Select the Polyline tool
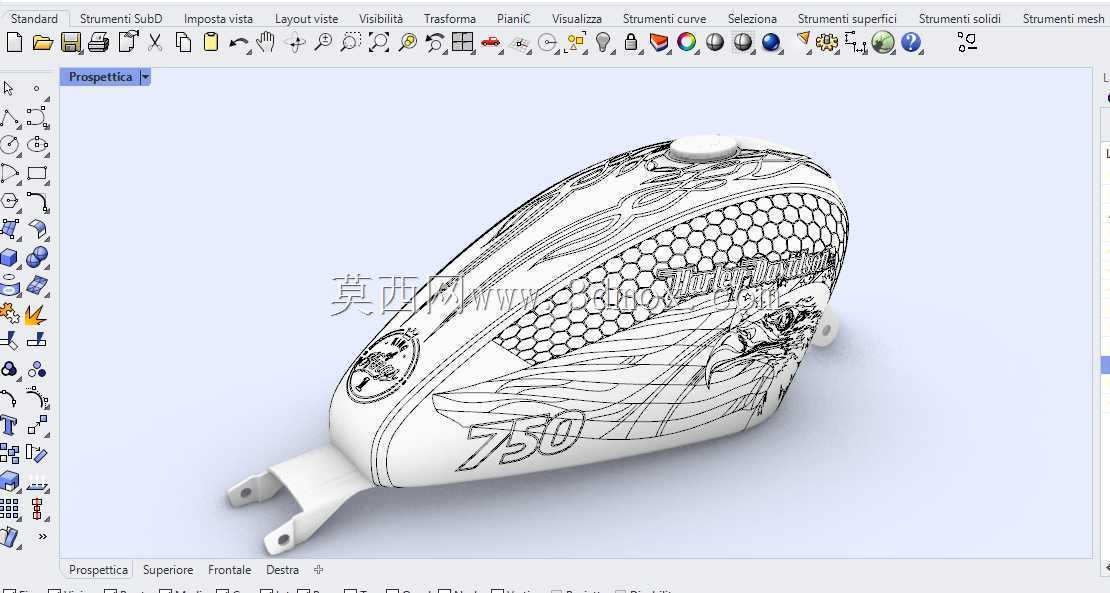The image size is (1110, 593). point(9,117)
